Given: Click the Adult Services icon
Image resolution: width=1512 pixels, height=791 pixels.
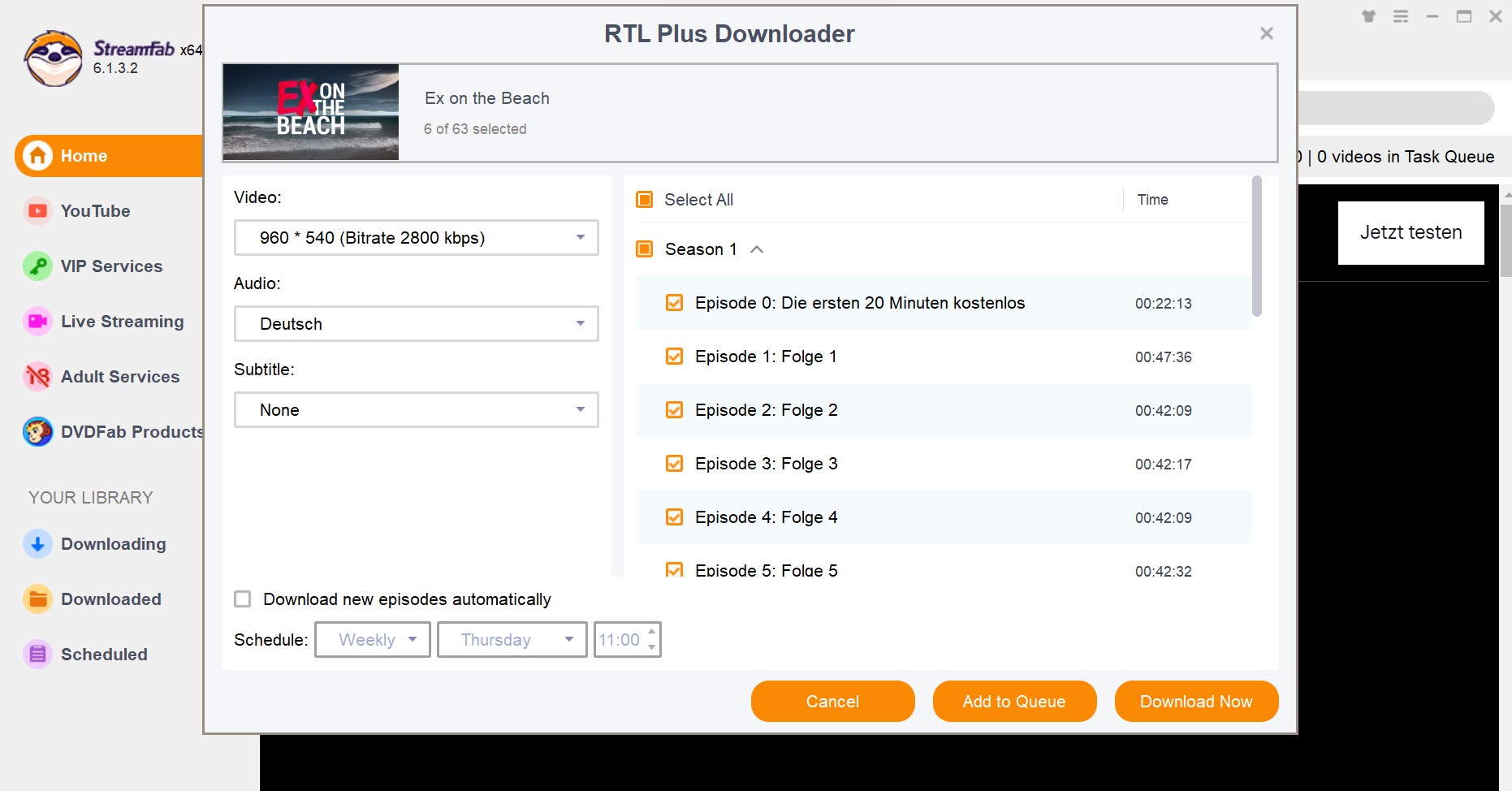Looking at the screenshot, I should (x=37, y=377).
